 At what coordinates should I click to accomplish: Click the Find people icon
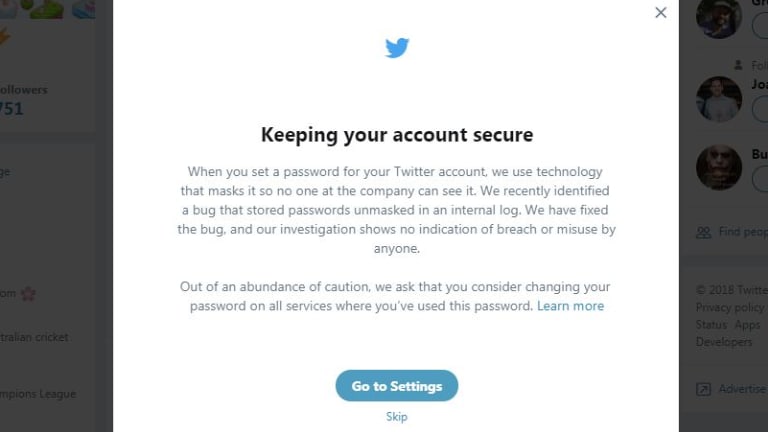pos(704,232)
